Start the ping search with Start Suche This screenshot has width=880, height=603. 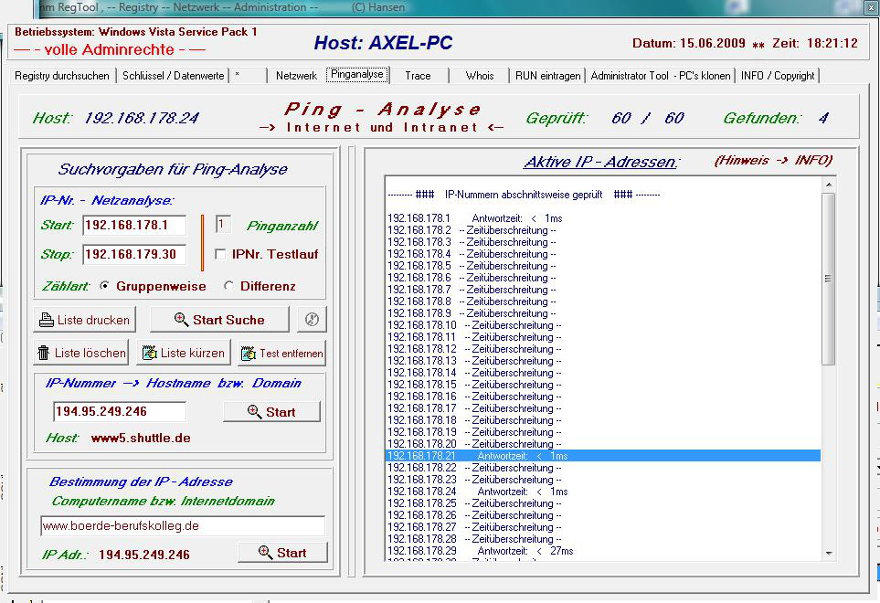coord(219,320)
